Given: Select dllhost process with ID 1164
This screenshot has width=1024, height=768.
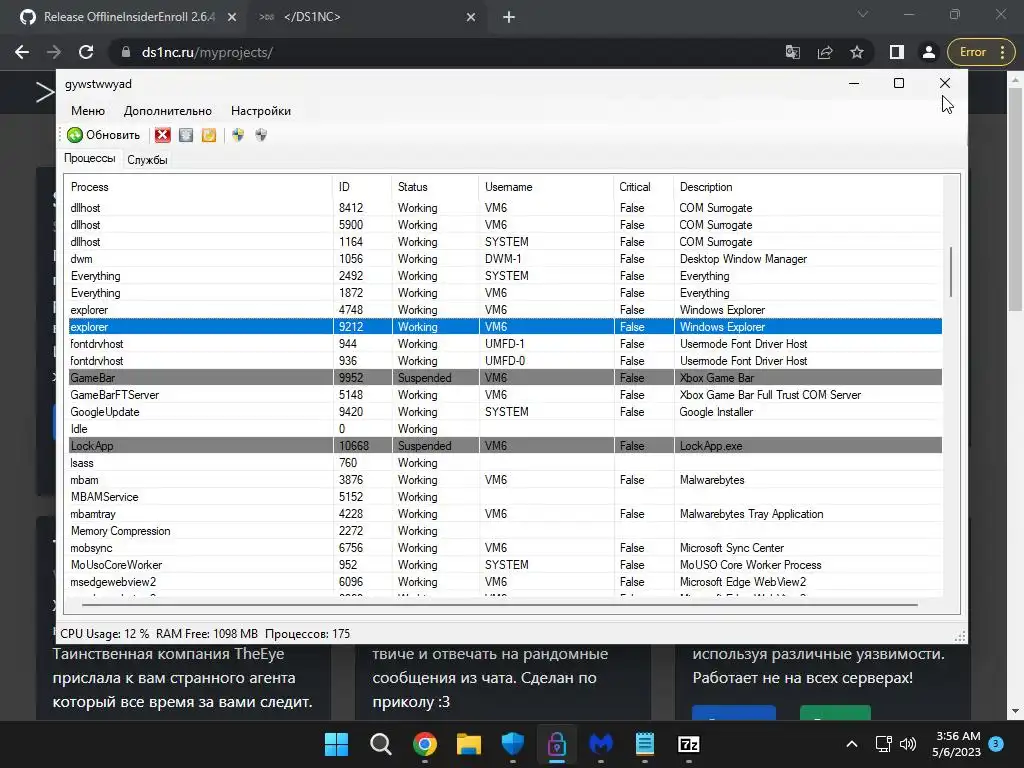Looking at the screenshot, I should click(x=505, y=242).
